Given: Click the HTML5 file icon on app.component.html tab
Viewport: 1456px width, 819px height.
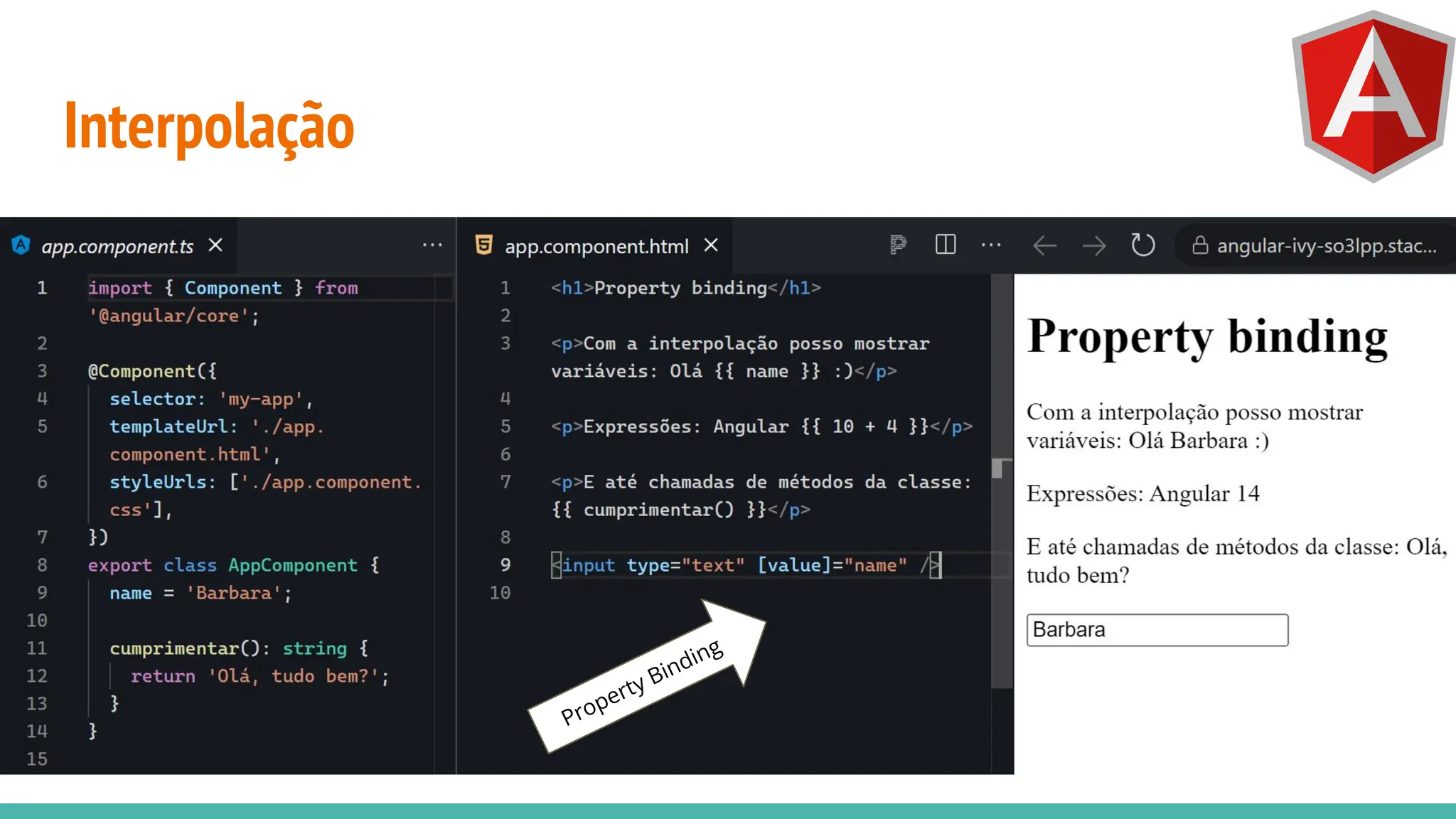Looking at the screenshot, I should pos(484,245).
